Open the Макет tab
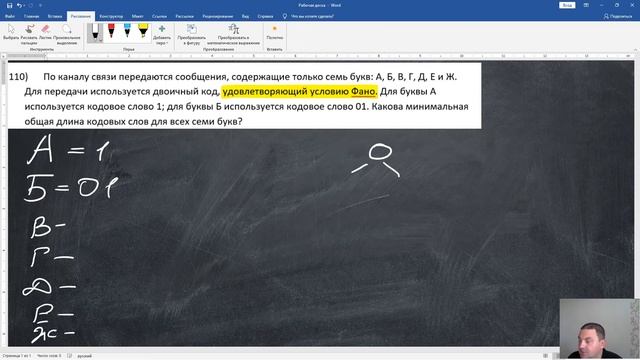Image resolution: width=640 pixels, height=360 pixels. (138, 16)
